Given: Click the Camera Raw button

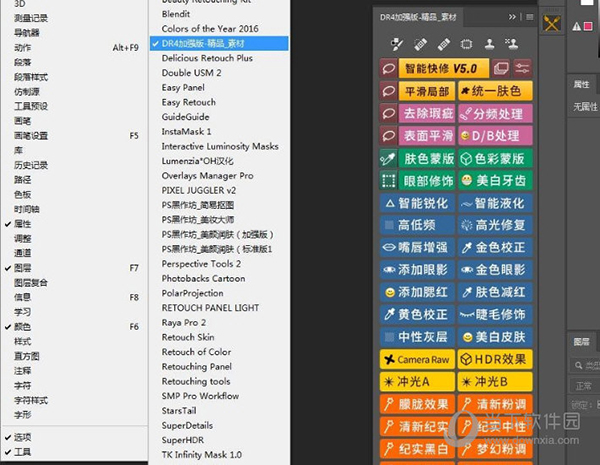Looking at the screenshot, I should click(417, 359).
